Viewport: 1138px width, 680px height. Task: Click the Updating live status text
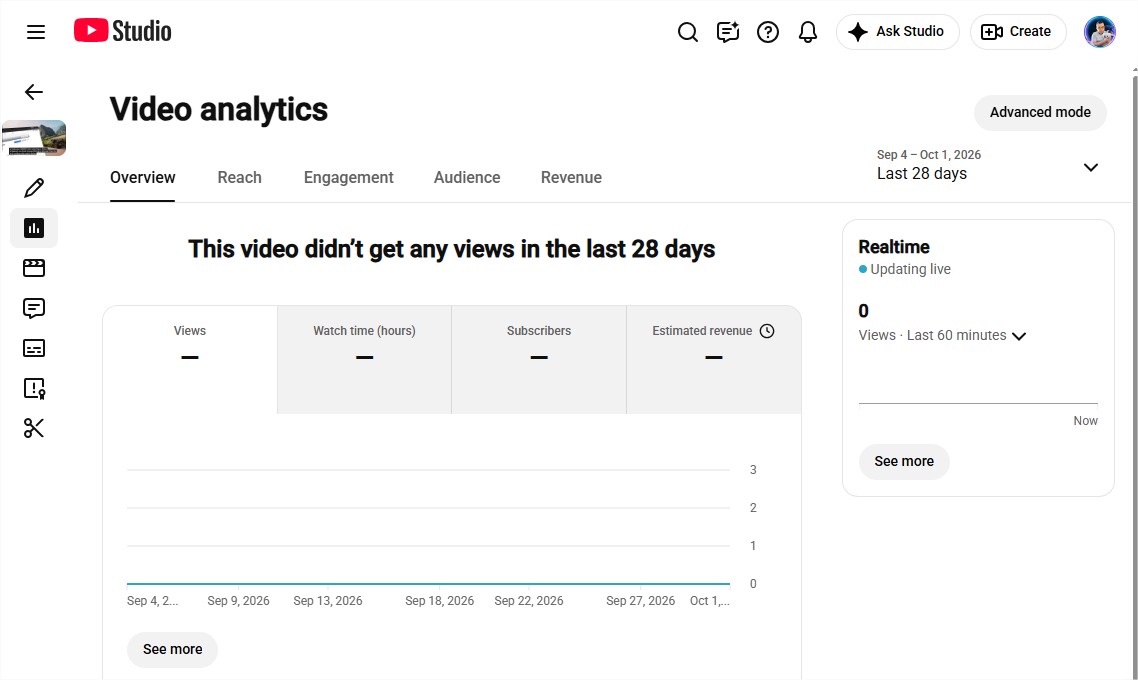[x=910, y=269]
